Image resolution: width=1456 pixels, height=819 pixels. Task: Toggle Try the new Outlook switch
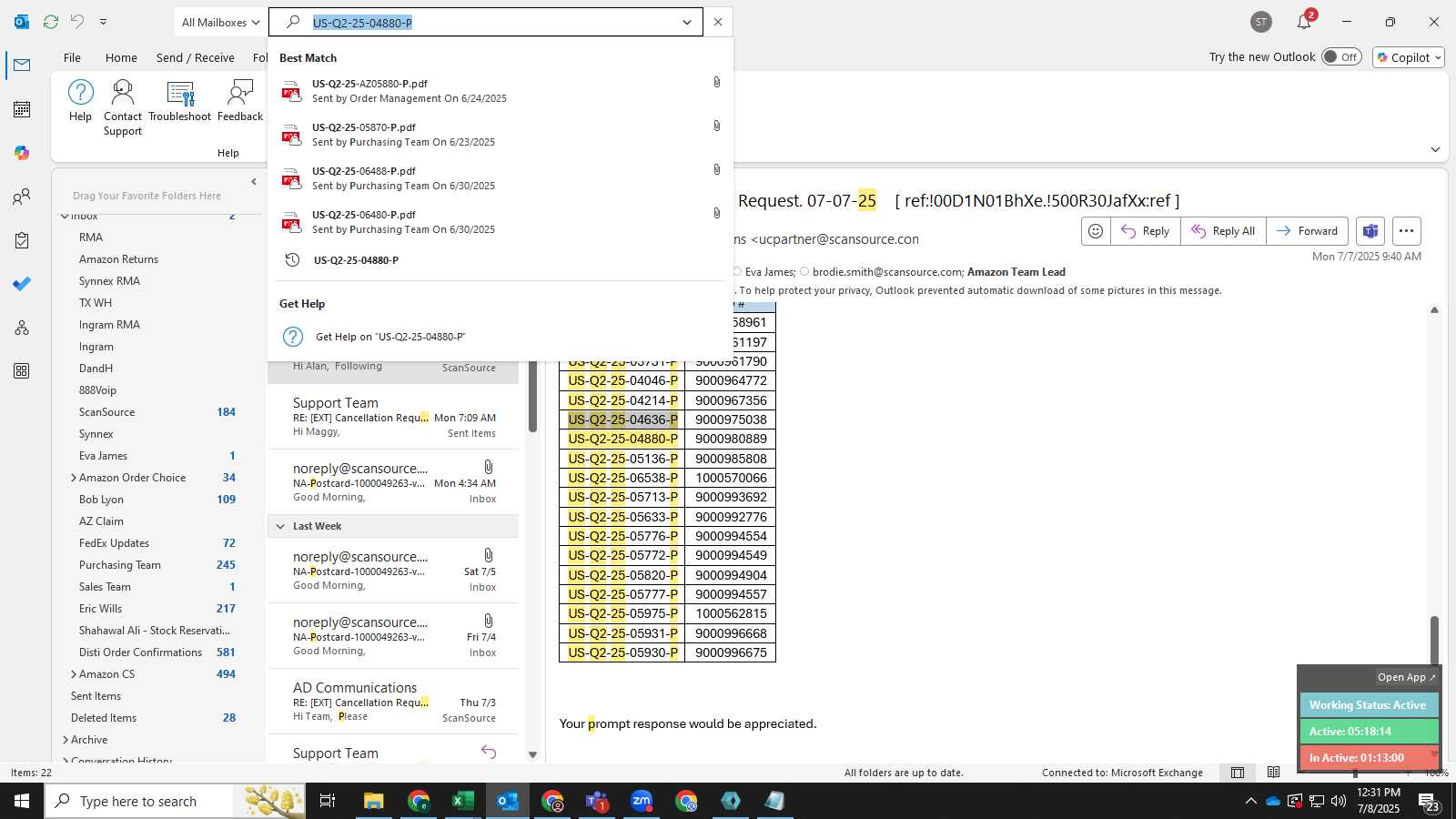coord(1341,56)
